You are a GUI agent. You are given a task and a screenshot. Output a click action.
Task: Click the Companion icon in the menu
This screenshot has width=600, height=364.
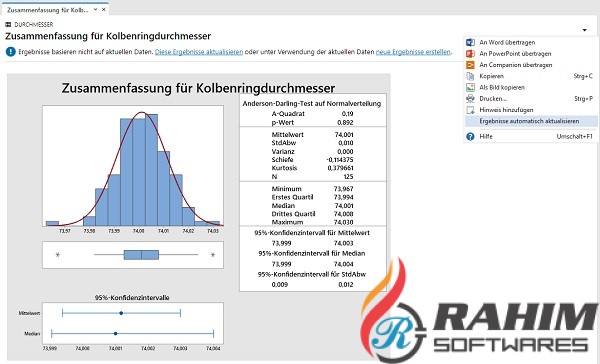[x=470, y=65]
